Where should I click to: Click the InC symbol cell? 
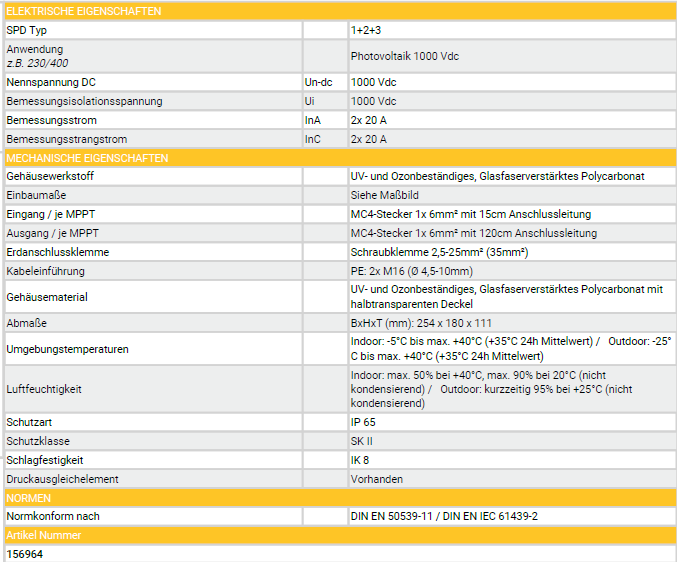click(313, 139)
